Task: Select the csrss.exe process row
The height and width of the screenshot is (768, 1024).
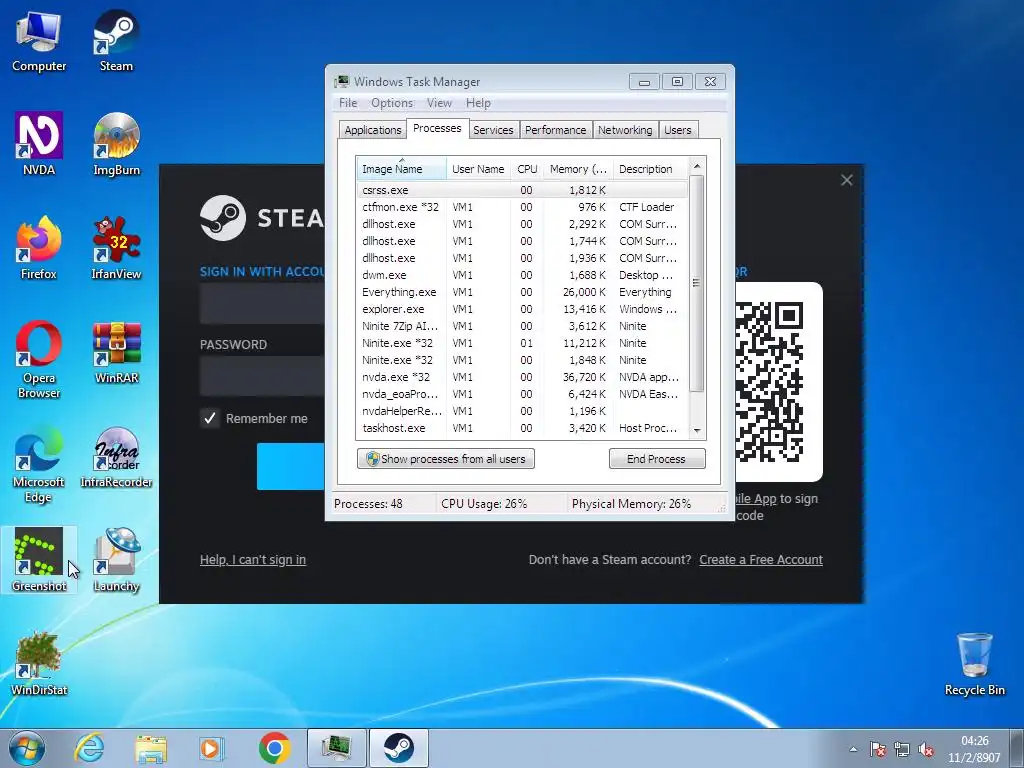Action: coord(522,190)
